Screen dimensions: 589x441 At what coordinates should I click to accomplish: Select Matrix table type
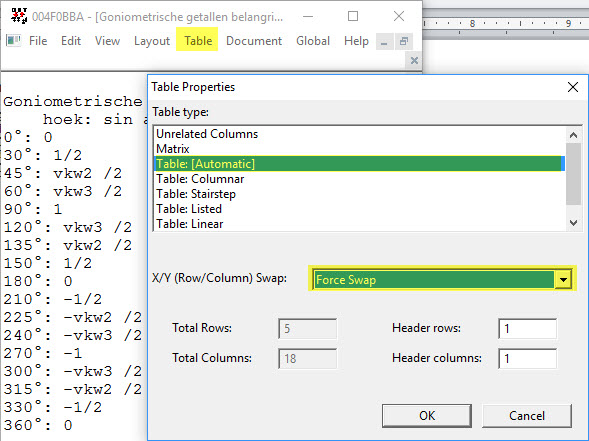(x=359, y=149)
